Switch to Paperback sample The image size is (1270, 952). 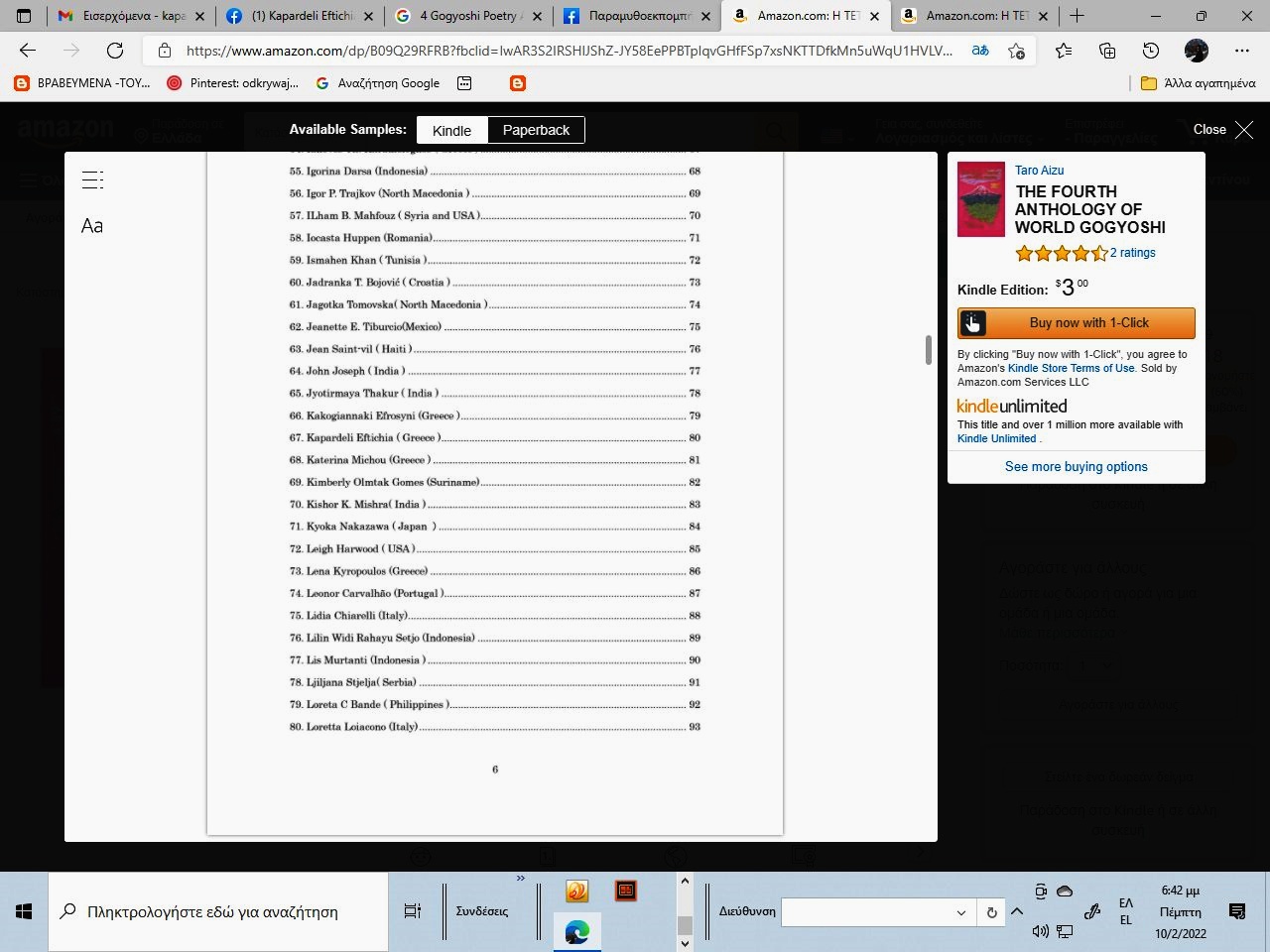tap(536, 130)
